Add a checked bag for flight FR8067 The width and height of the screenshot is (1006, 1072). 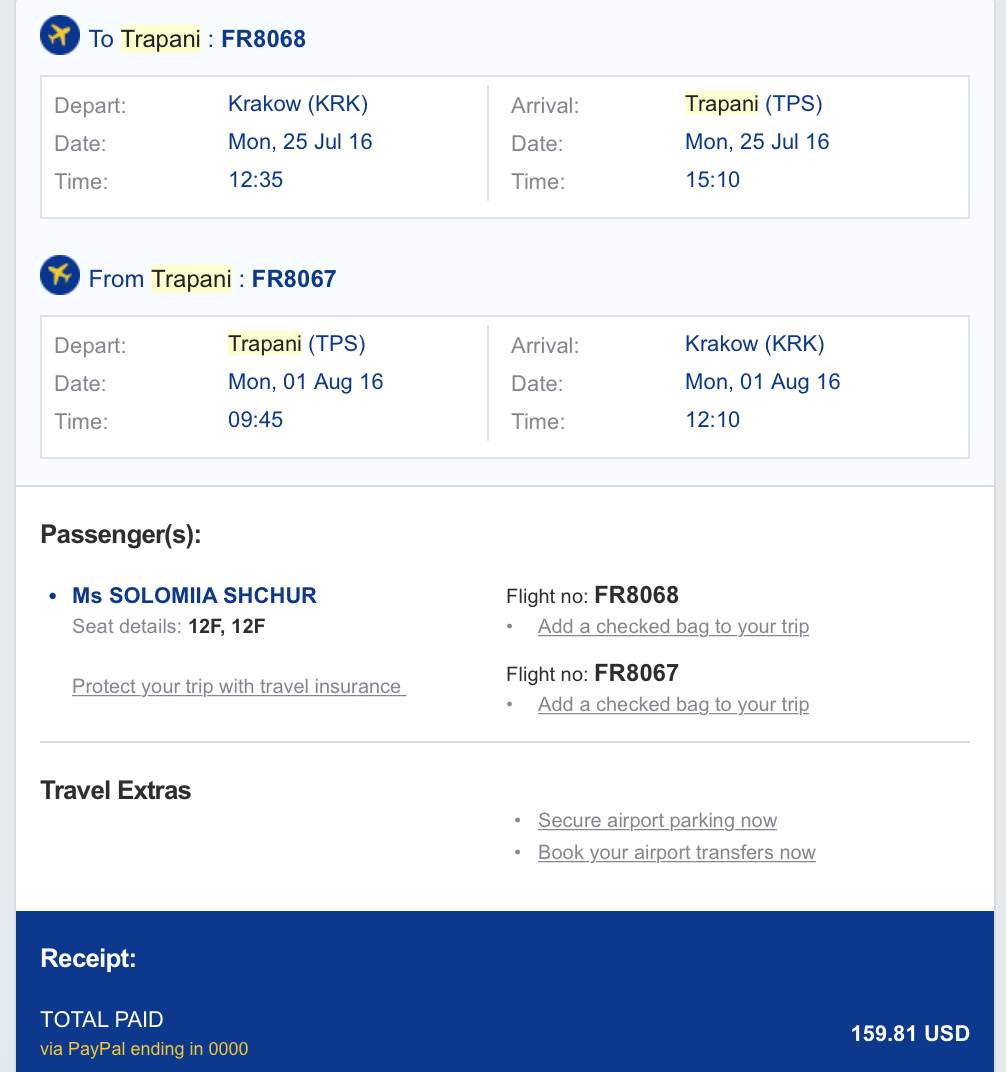[673, 705]
